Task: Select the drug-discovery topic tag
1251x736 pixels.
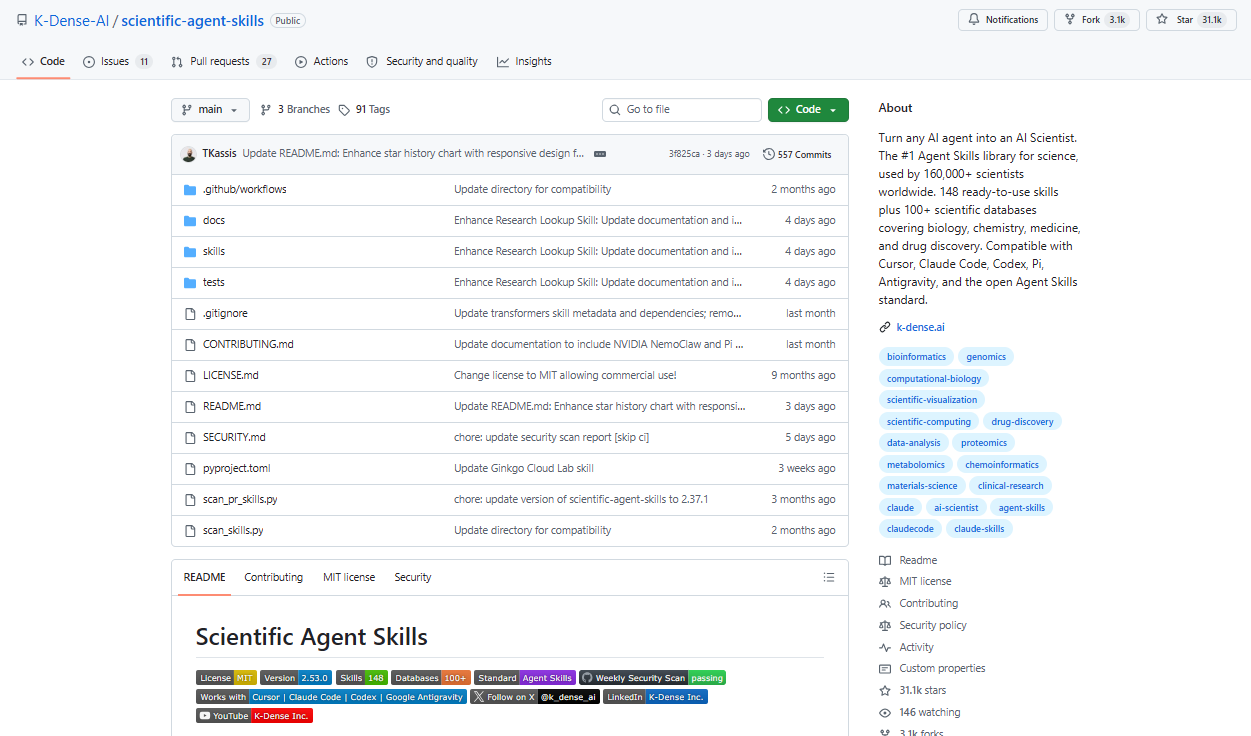Action: pyautogui.click(x=1021, y=421)
